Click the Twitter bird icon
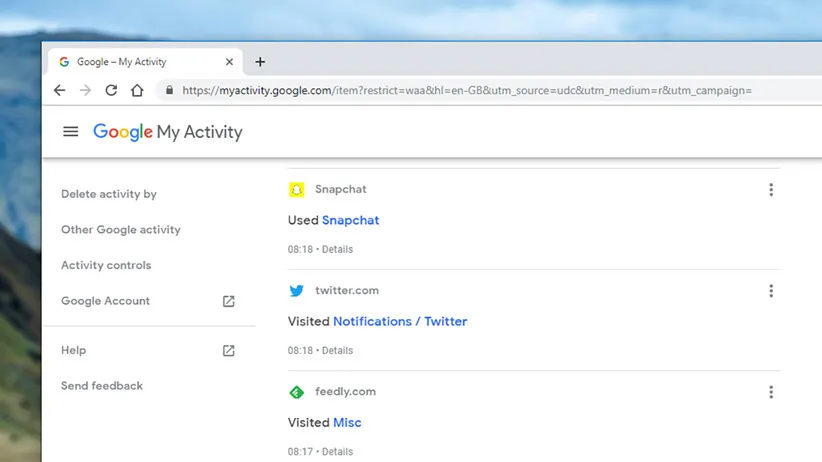The width and height of the screenshot is (822, 462). (x=296, y=291)
